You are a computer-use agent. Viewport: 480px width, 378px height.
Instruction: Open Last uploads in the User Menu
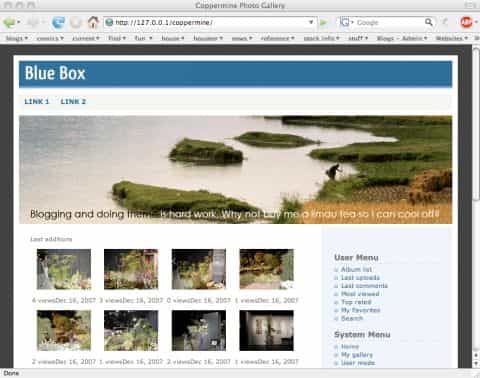click(x=360, y=278)
